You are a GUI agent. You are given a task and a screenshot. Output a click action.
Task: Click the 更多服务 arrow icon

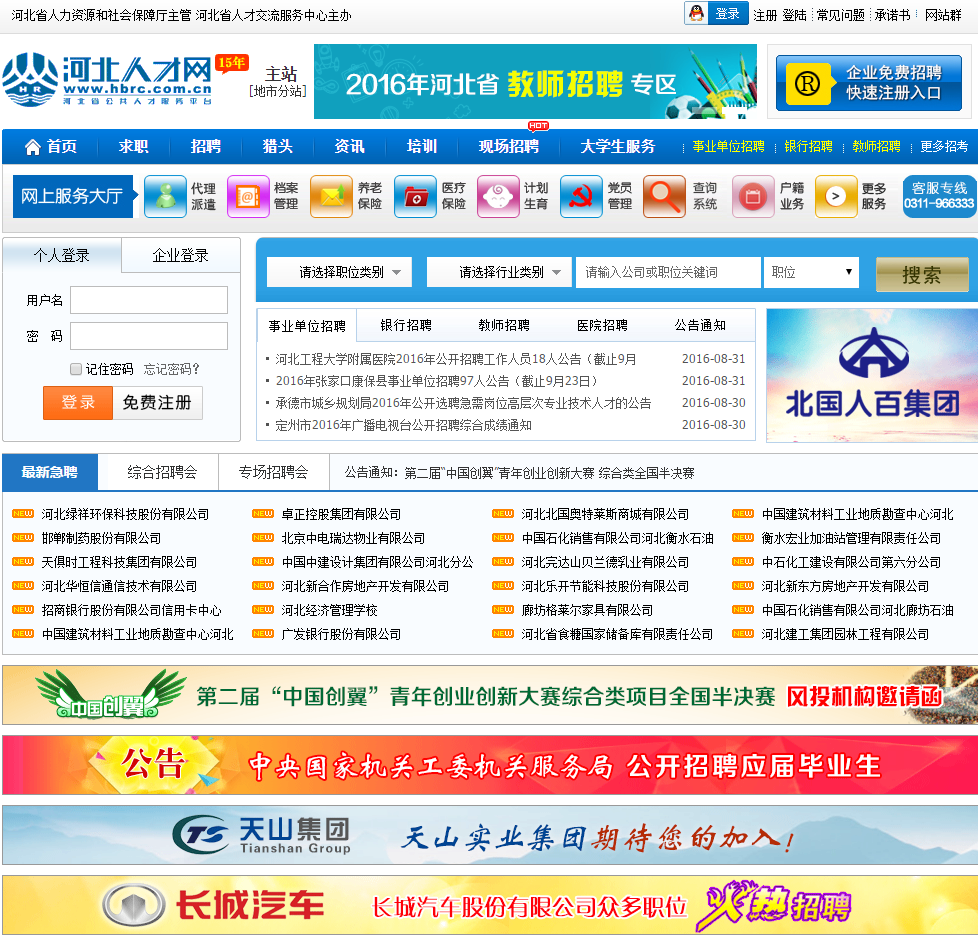[x=836, y=196]
